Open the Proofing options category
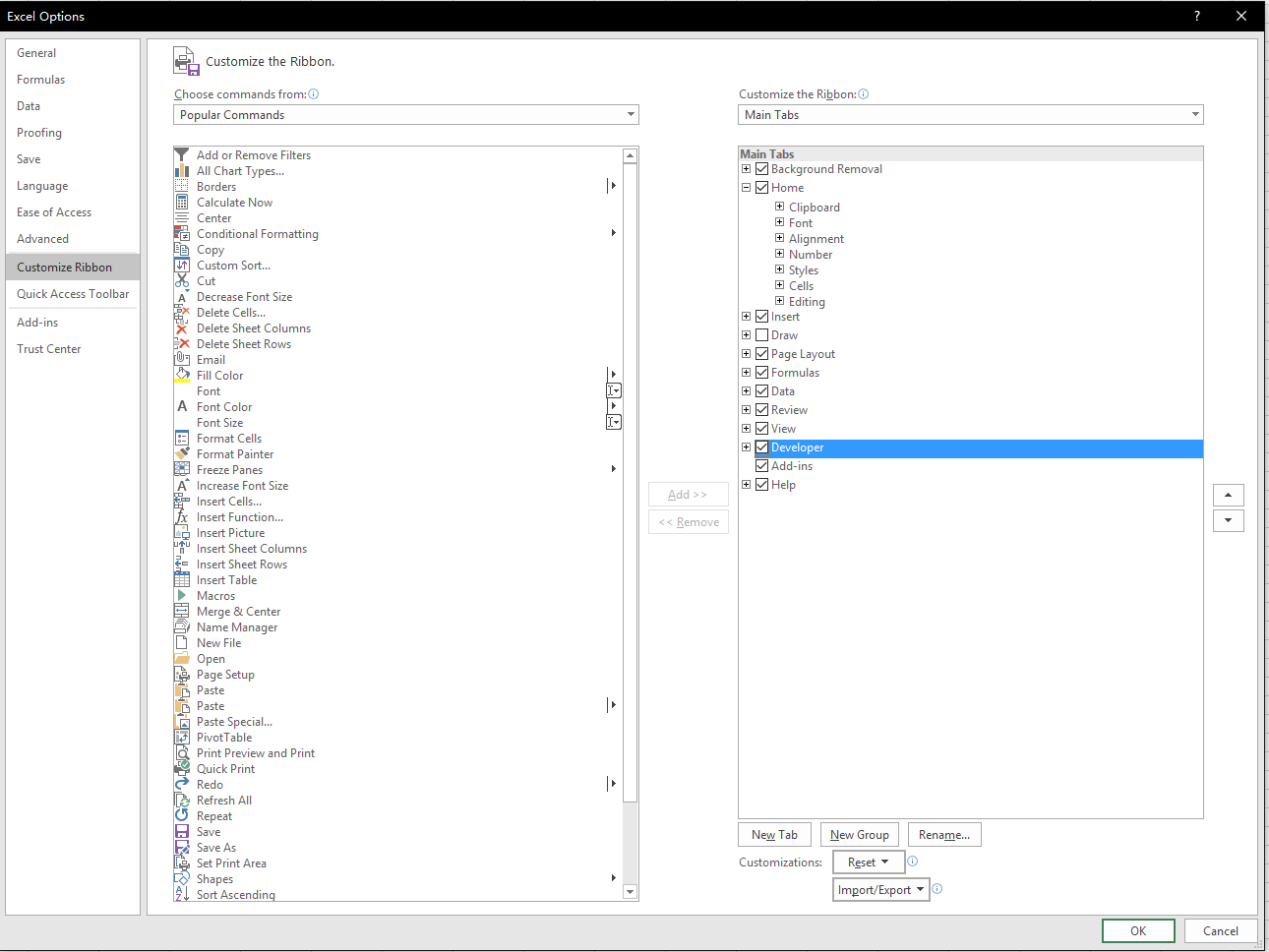 [x=73, y=133]
